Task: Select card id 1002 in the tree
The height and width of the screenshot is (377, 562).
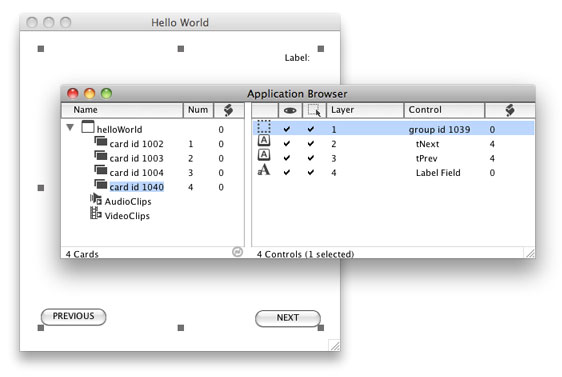Action: click(x=137, y=144)
